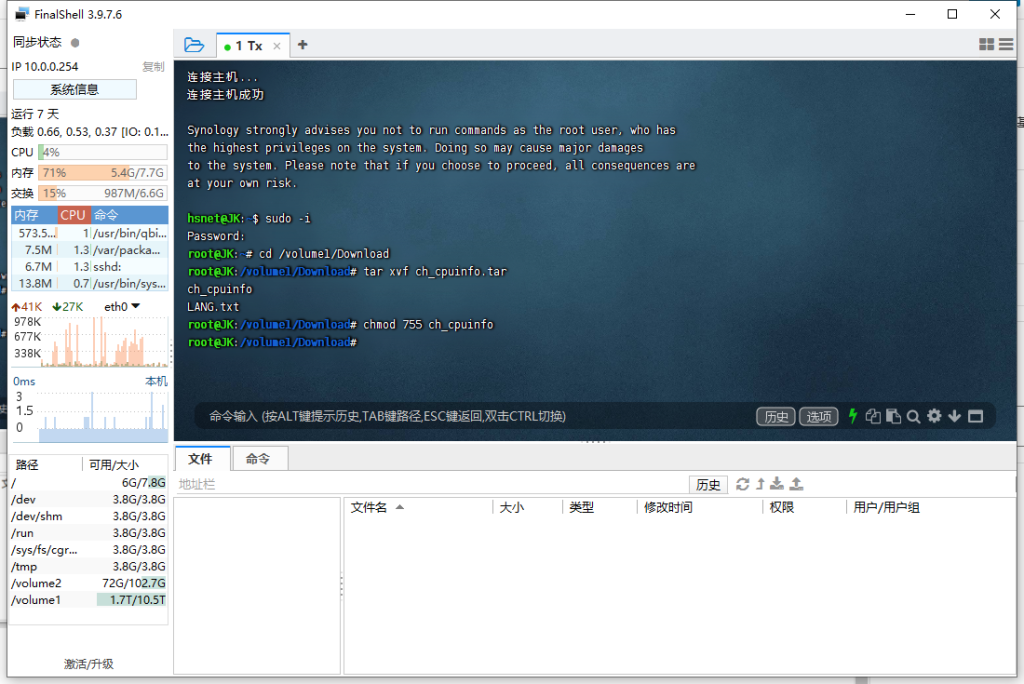Viewport: 1024px width, 684px height.
Task: Click the copy icon in terminal toolbar
Action: tap(873, 416)
